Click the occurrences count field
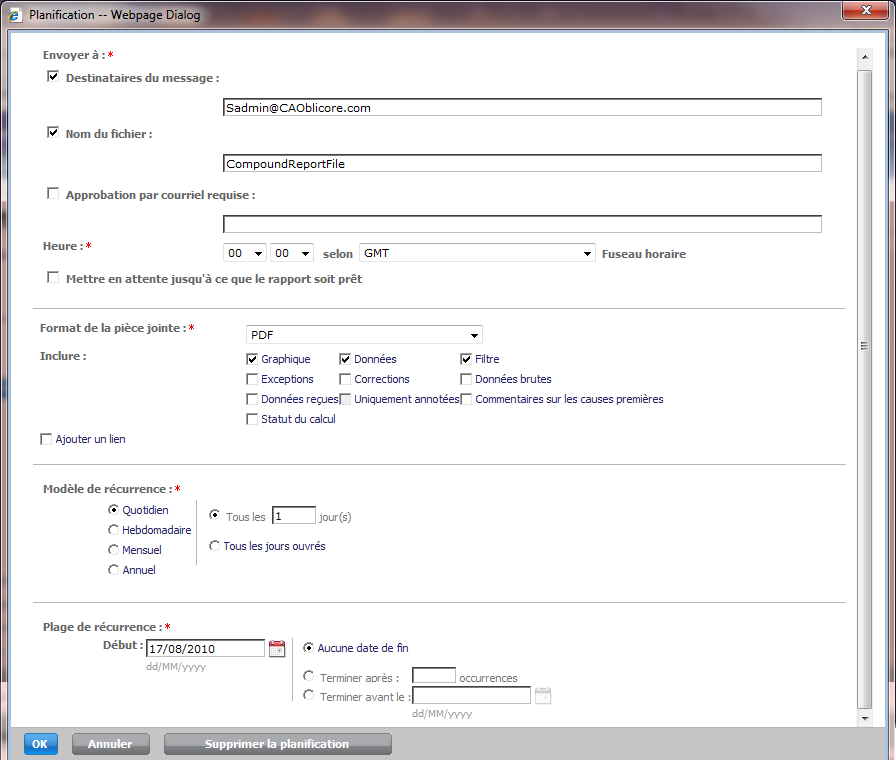Viewport: 896px width, 760px height. point(434,675)
